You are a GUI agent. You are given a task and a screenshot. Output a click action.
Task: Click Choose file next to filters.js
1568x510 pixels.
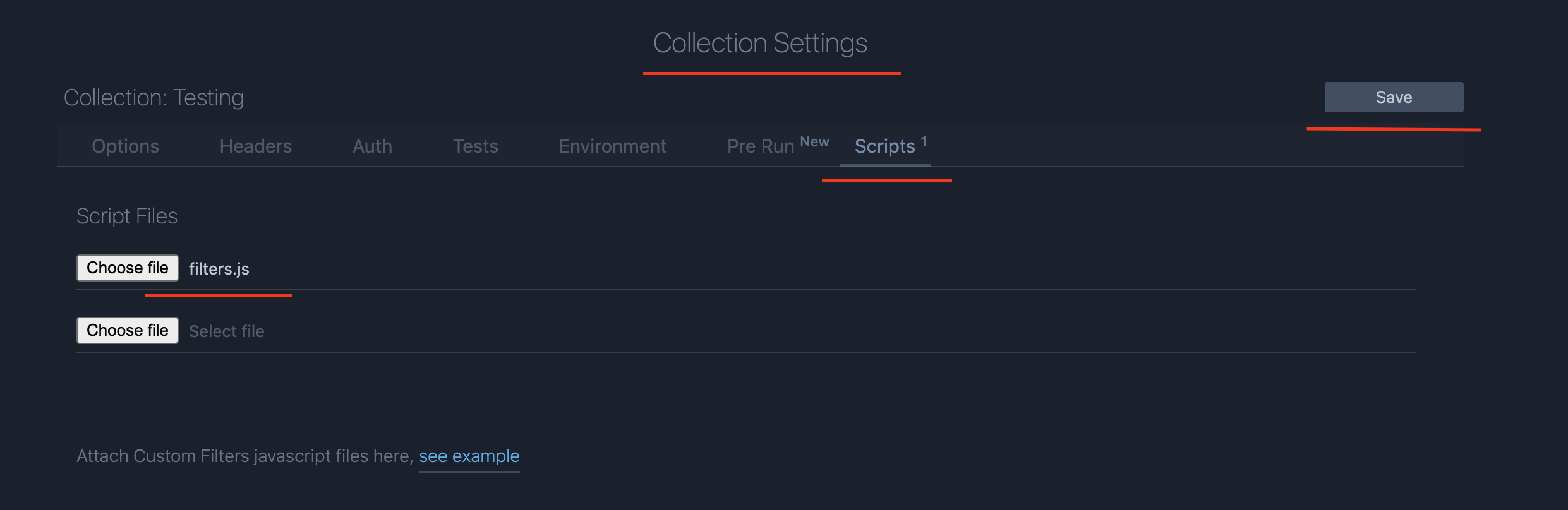coord(128,268)
